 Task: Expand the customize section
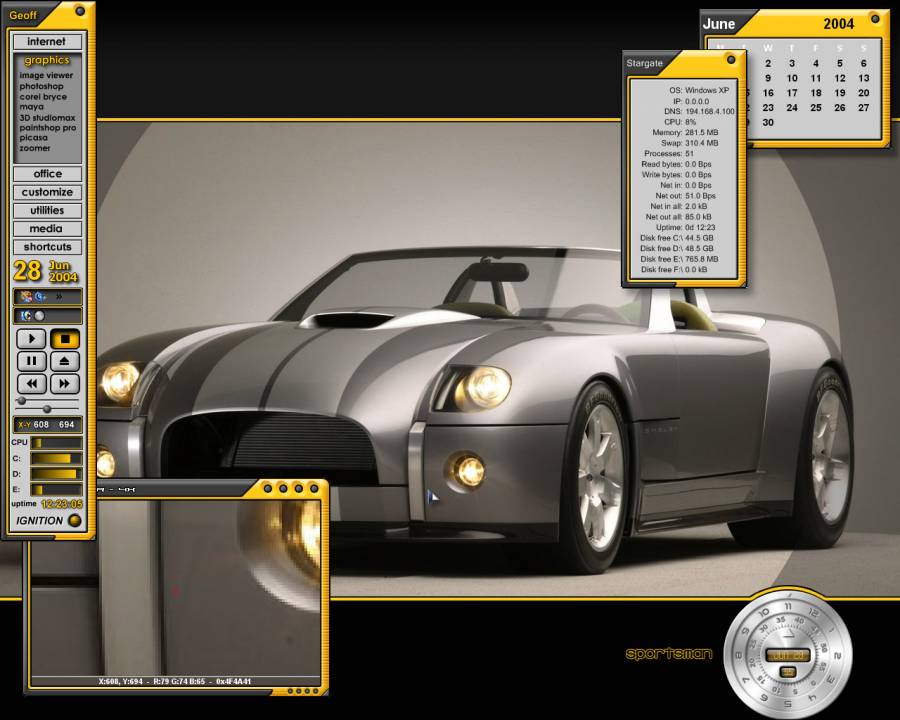(47, 192)
